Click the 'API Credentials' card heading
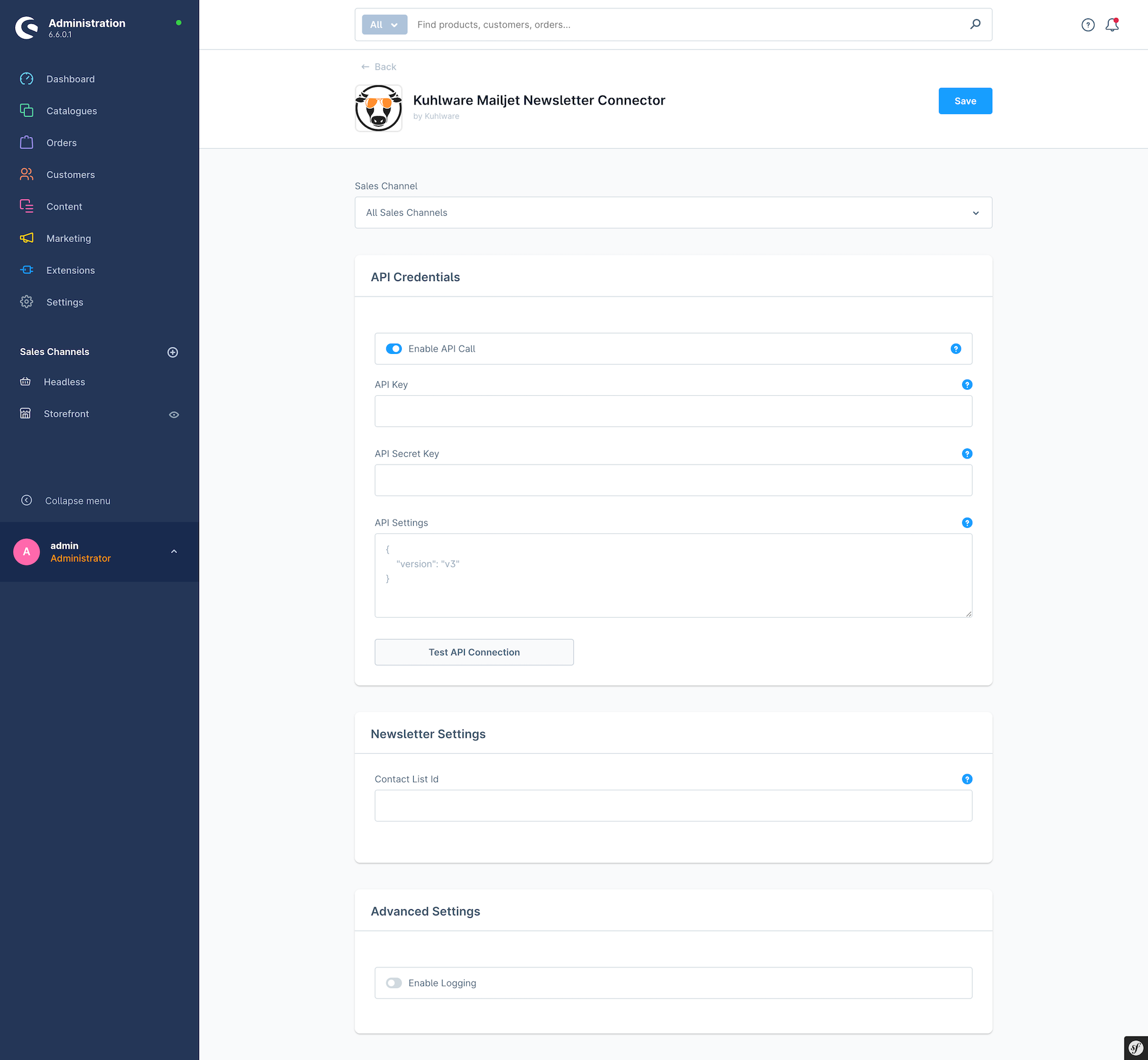The width and height of the screenshot is (1148, 1060). point(416,277)
